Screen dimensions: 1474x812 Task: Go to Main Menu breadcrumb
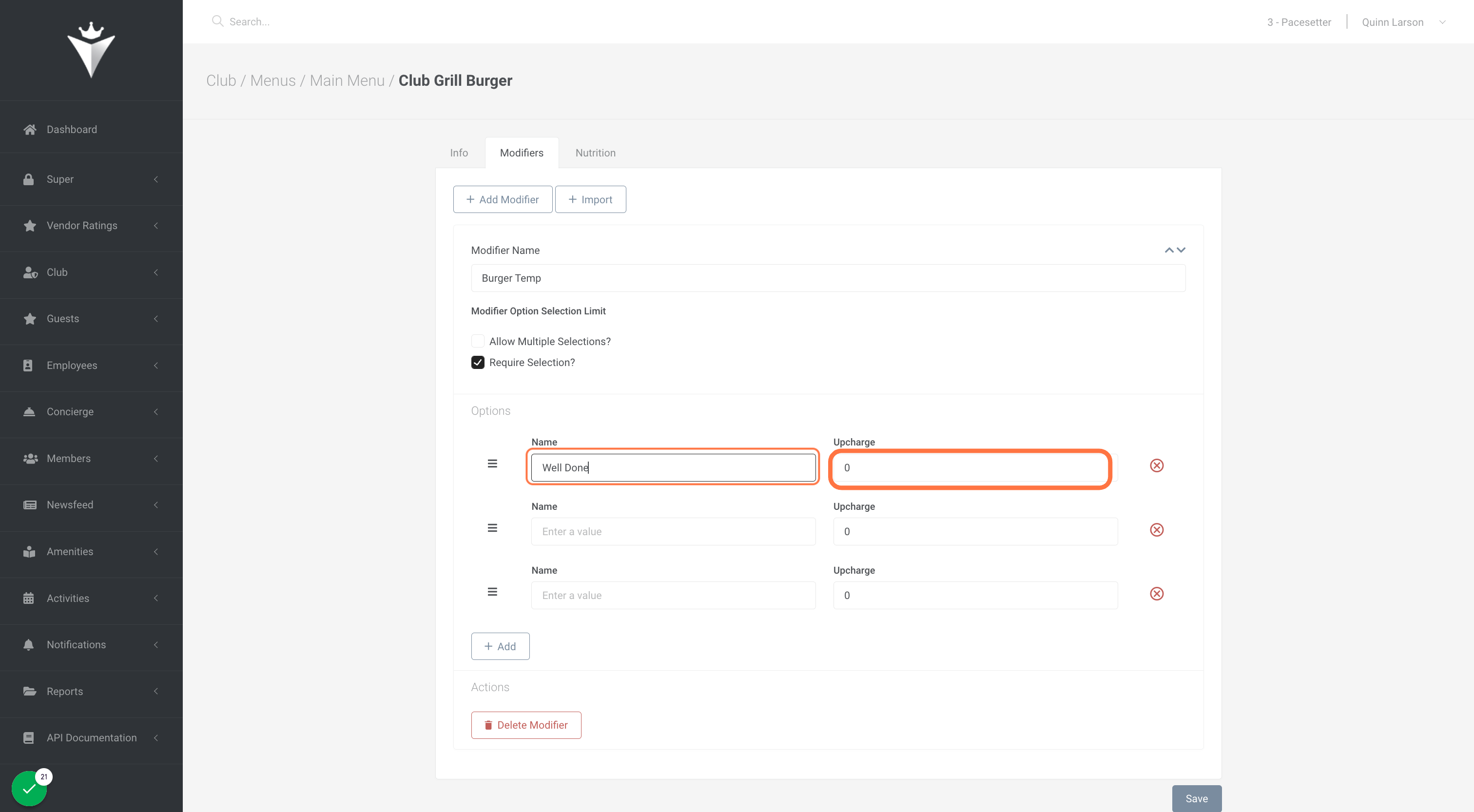tap(348, 81)
